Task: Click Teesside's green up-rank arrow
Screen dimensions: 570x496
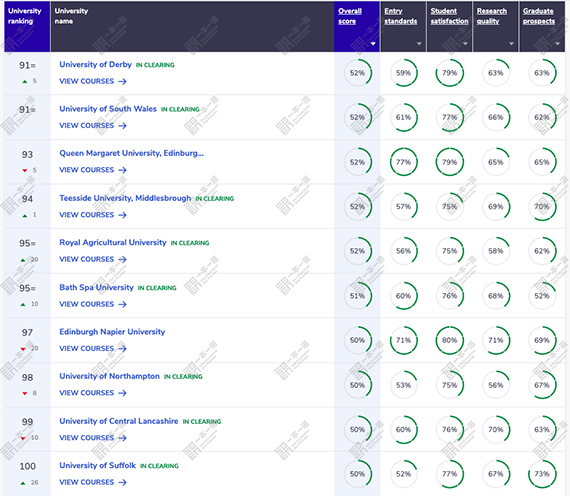Action: pyautogui.click(x=25, y=216)
